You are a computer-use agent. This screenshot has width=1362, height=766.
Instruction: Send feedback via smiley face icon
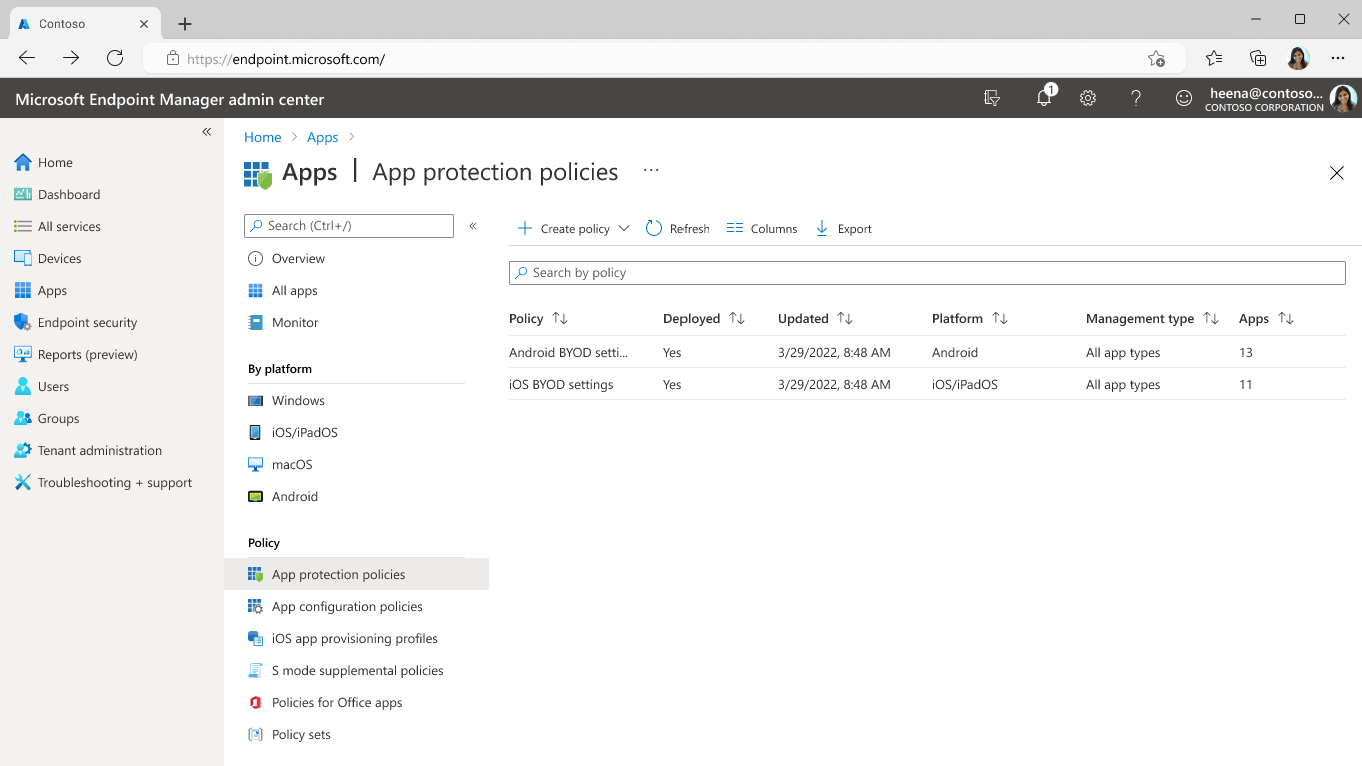[x=1183, y=98]
